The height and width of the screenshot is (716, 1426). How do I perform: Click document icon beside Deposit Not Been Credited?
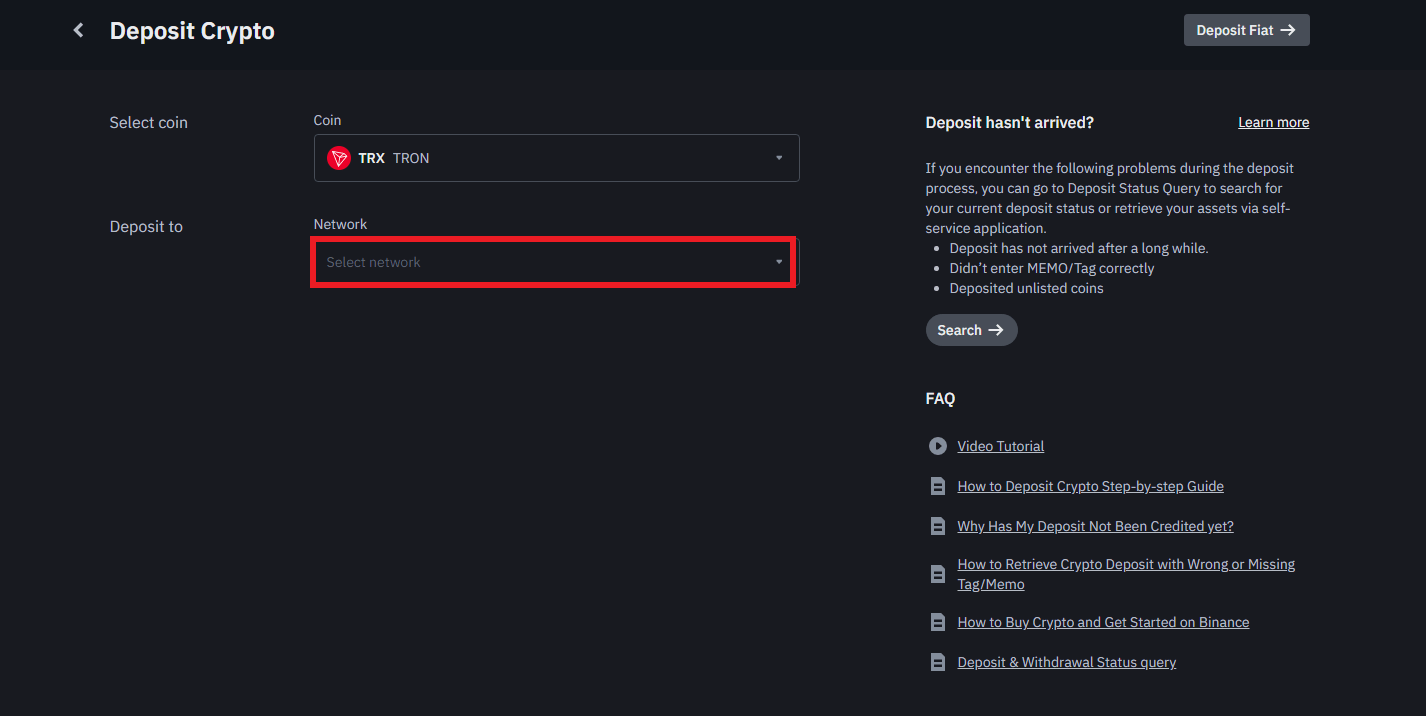pos(937,526)
